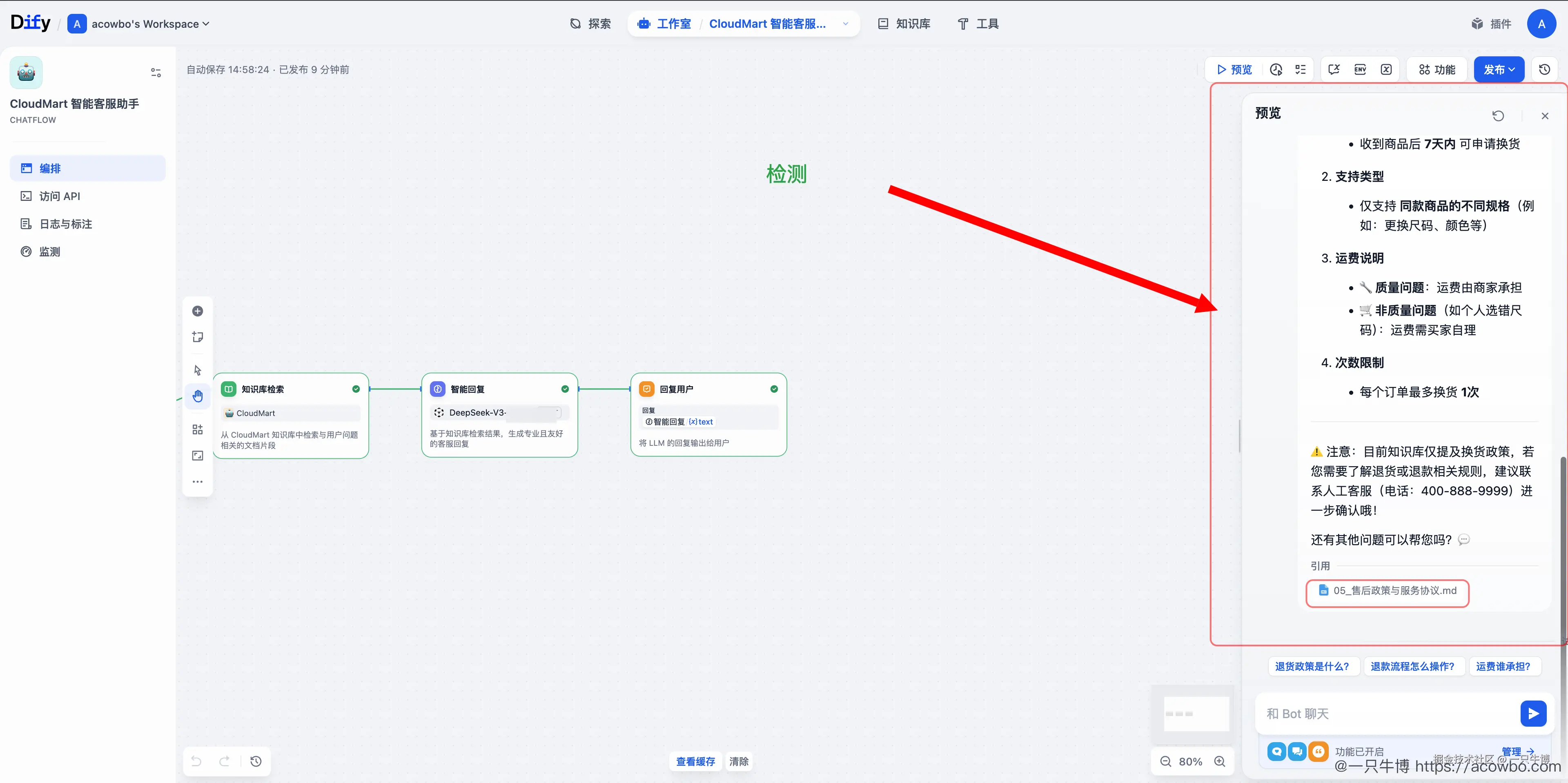Zoom in on the canvas
1568x783 pixels.
click(x=1220, y=761)
